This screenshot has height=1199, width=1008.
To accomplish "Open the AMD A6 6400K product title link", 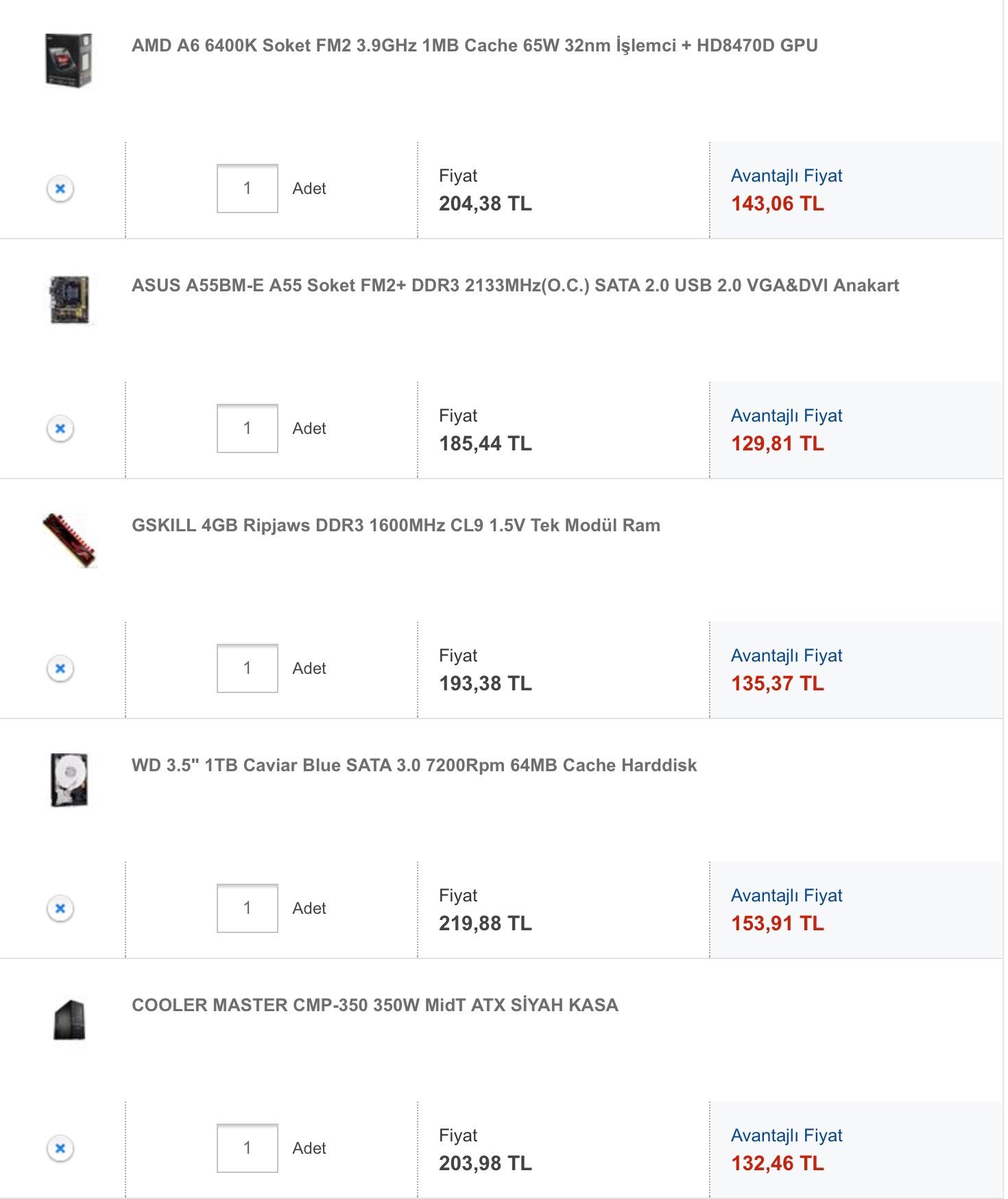I will tap(475, 46).
